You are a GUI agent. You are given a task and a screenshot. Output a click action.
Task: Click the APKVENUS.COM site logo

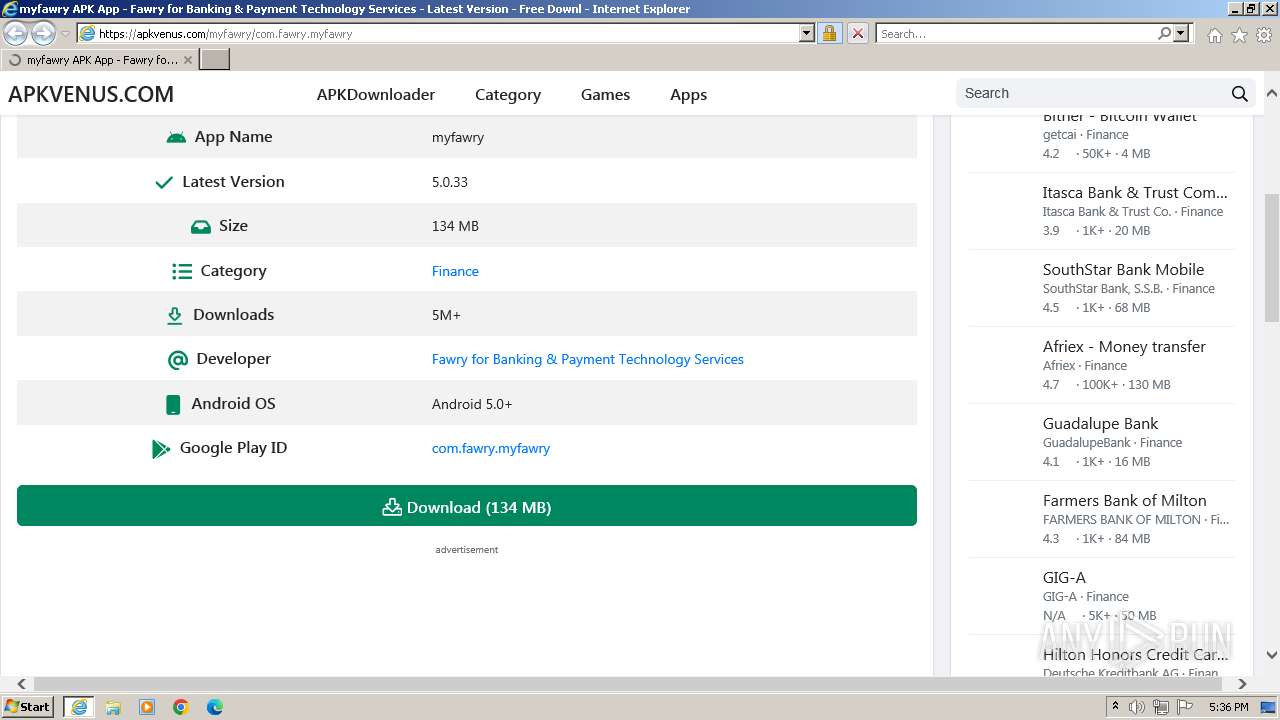point(91,94)
